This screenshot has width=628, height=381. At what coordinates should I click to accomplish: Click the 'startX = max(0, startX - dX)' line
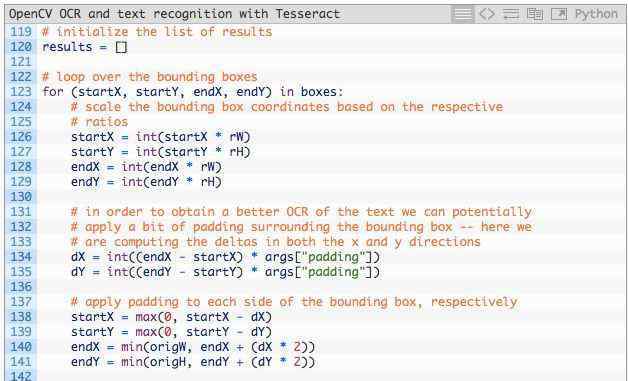(171, 317)
